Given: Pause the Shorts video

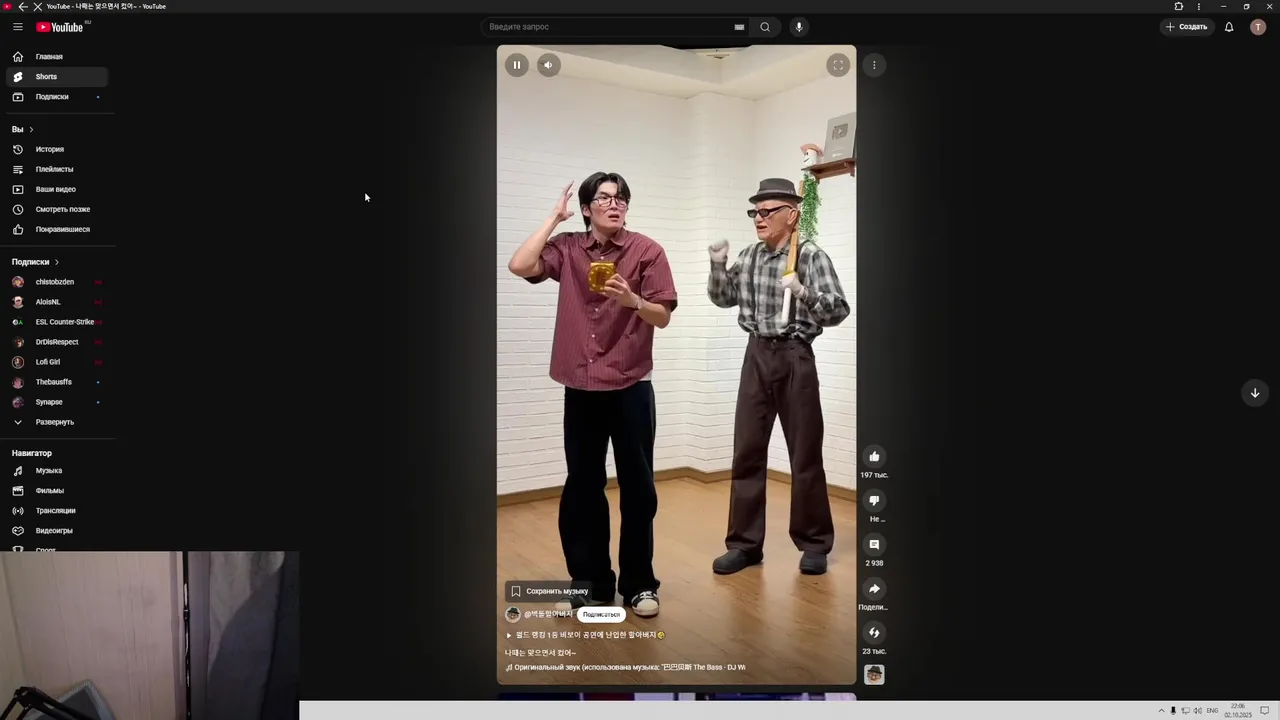Looking at the screenshot, I should [516, 65].
